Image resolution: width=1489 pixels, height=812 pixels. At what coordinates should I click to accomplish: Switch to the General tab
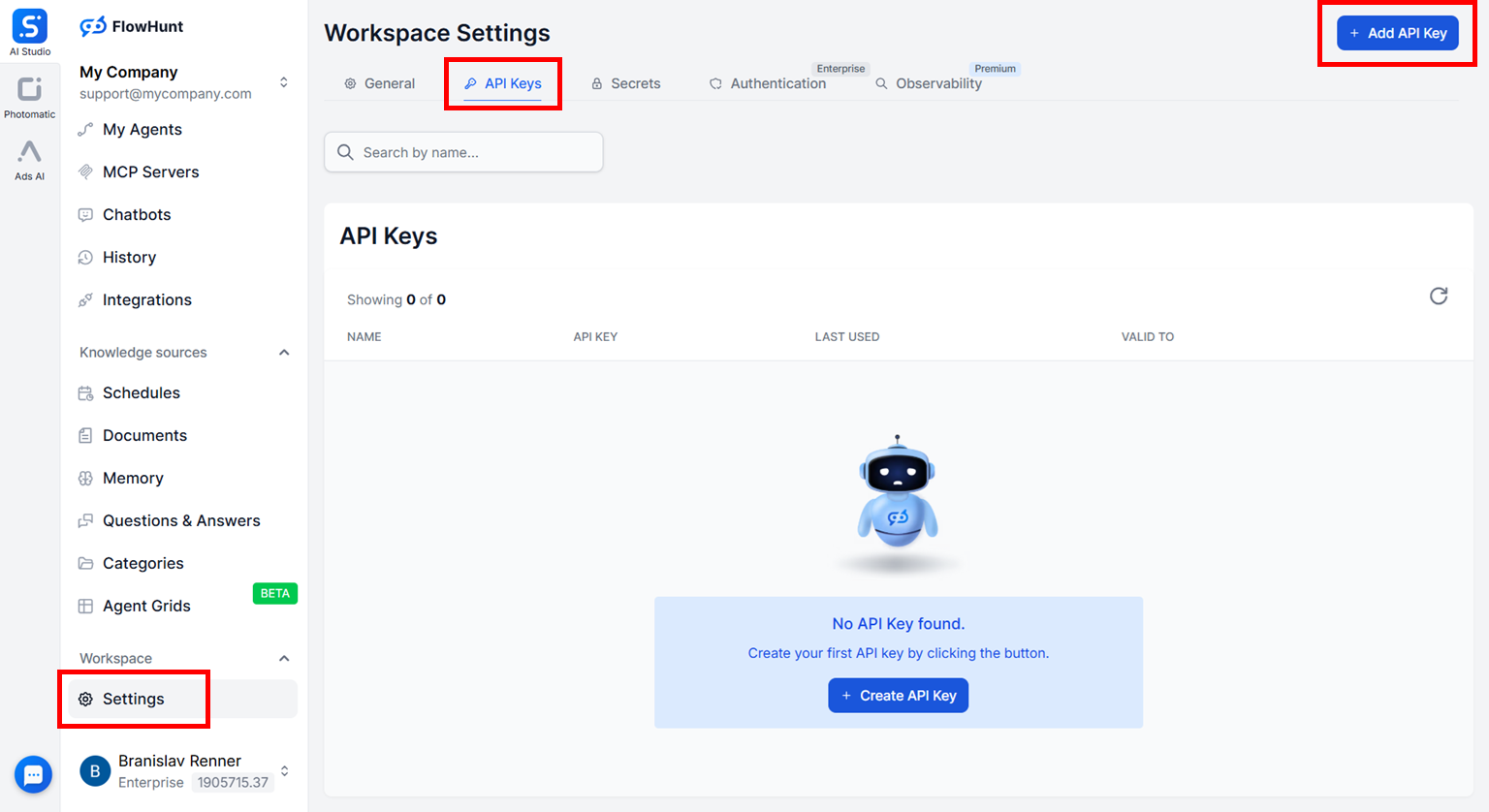coord(379,83)
